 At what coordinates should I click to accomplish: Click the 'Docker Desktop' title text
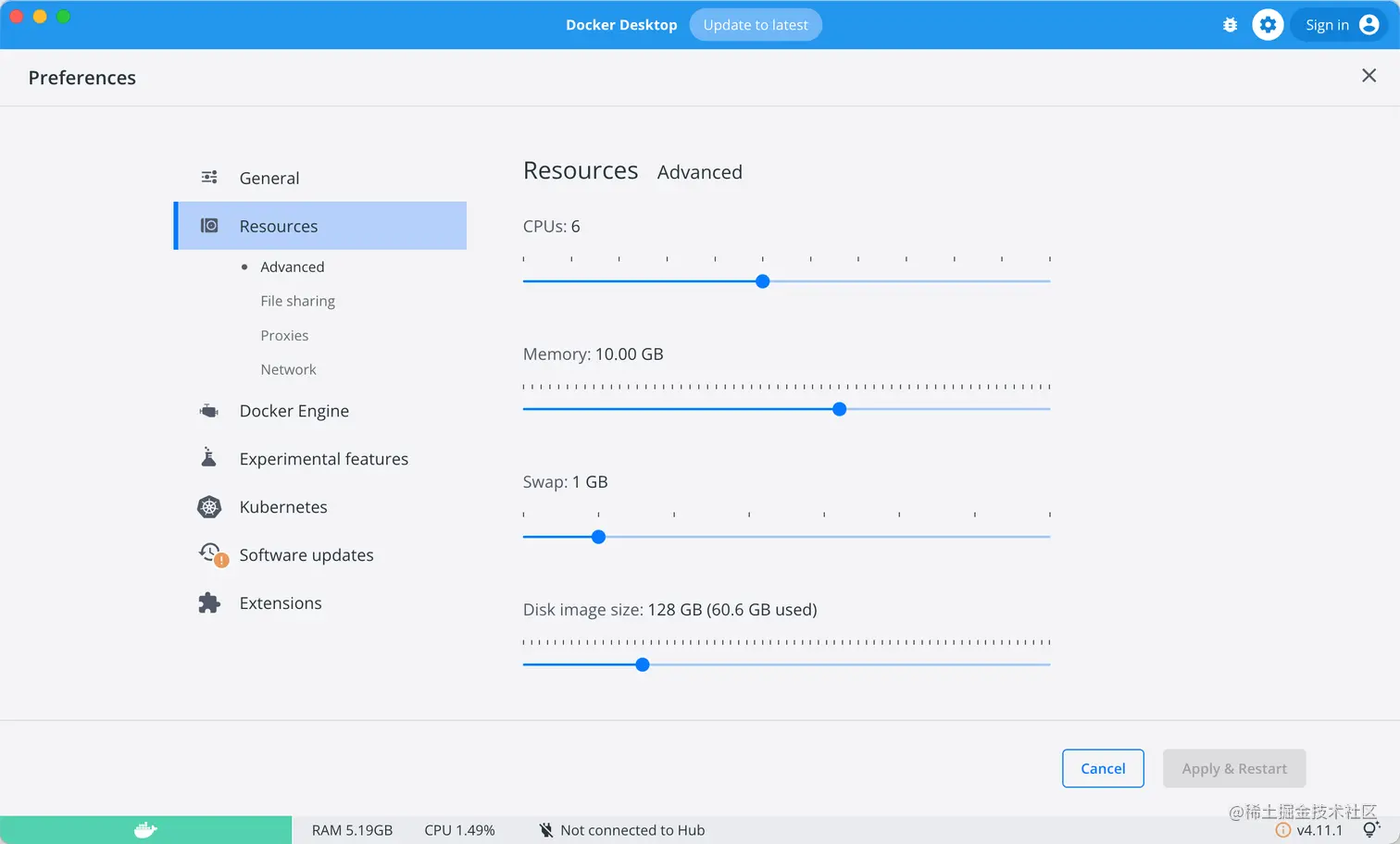pyautogui.click(x=621, y=25)
